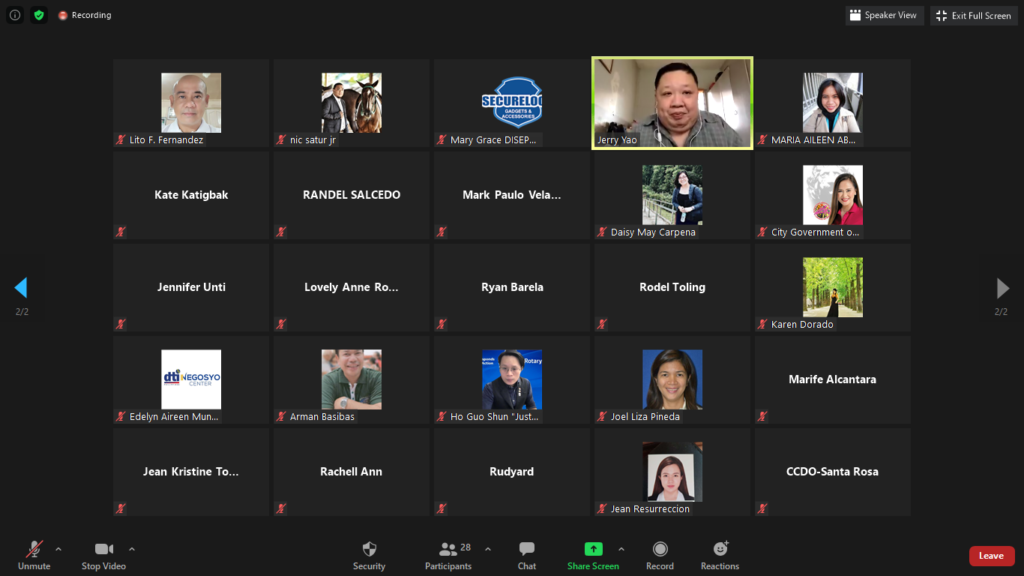Go to next page with right arrow

(x=1003, y=288)
